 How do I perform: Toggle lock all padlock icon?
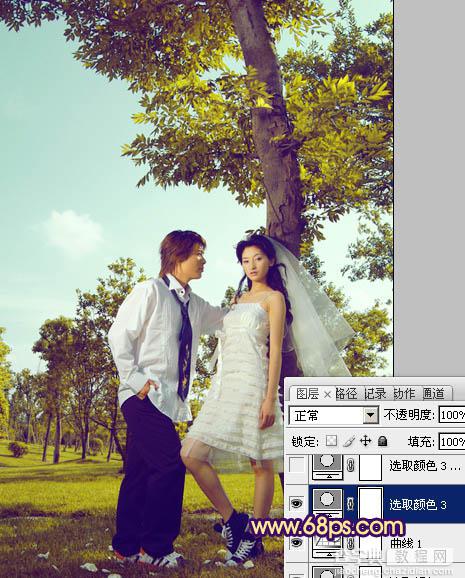383,441
